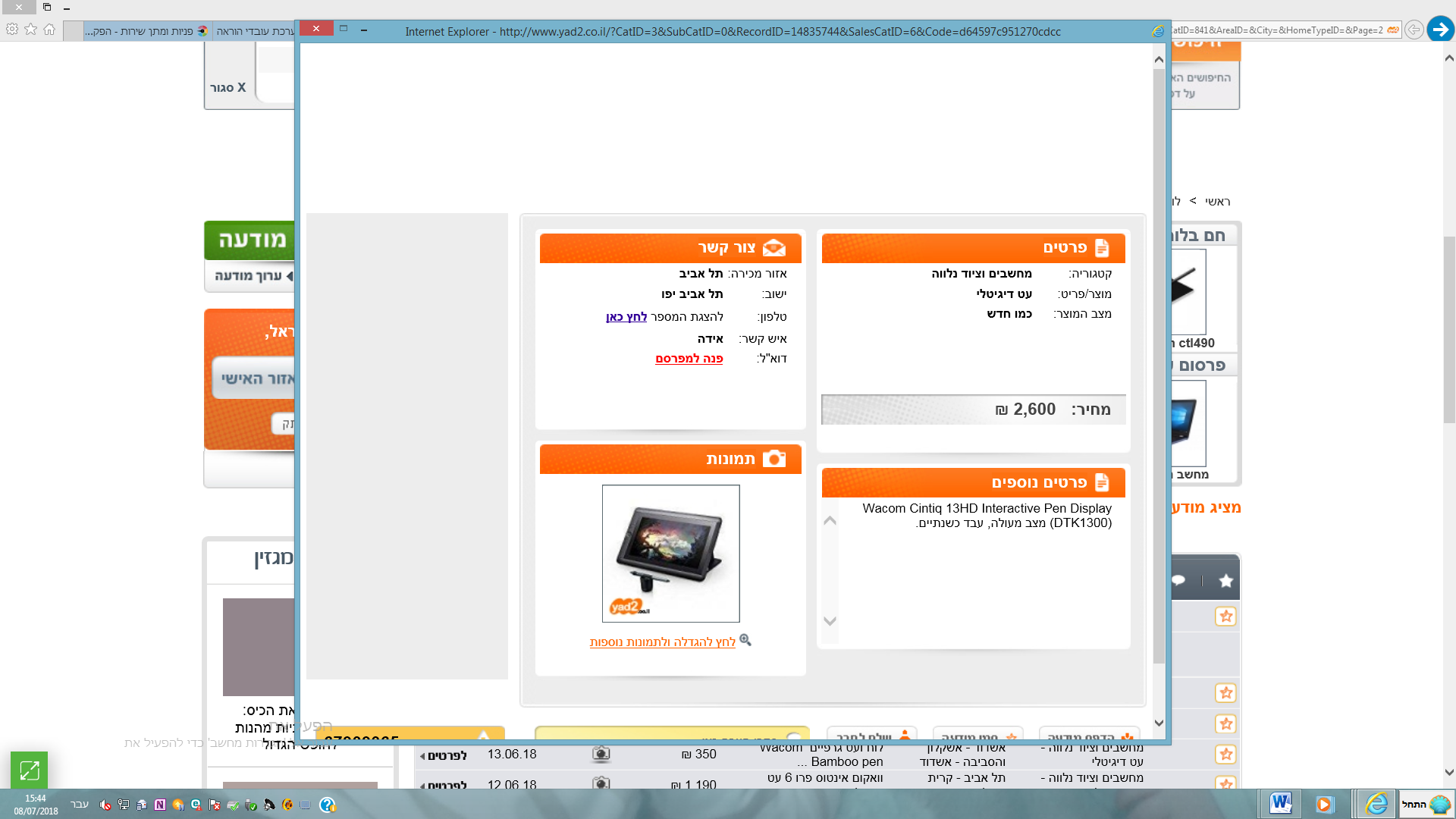Screen dimensions: 1456x819
Task: Click the muted volume tray icon
Action: 105,805
